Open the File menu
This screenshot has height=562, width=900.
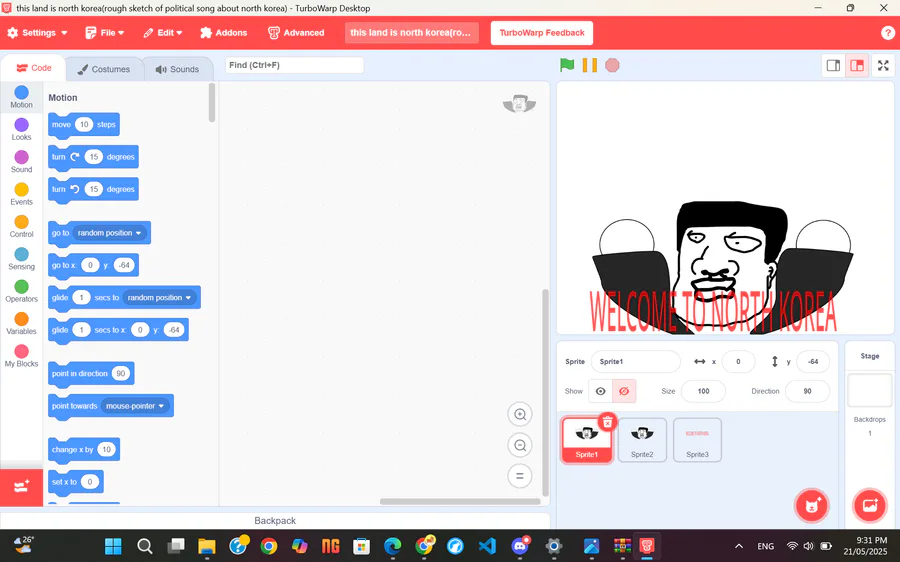tap(104, 33)
